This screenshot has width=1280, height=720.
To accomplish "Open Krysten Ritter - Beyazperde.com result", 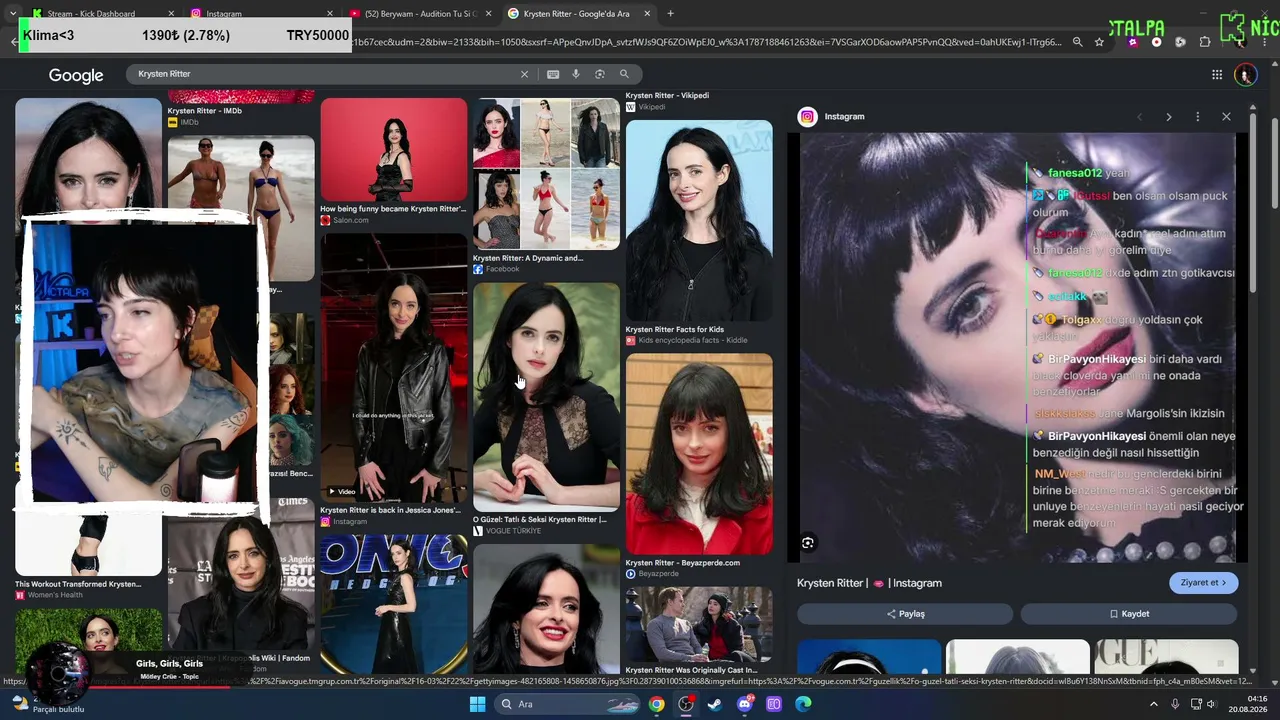I will click(683, 563).
